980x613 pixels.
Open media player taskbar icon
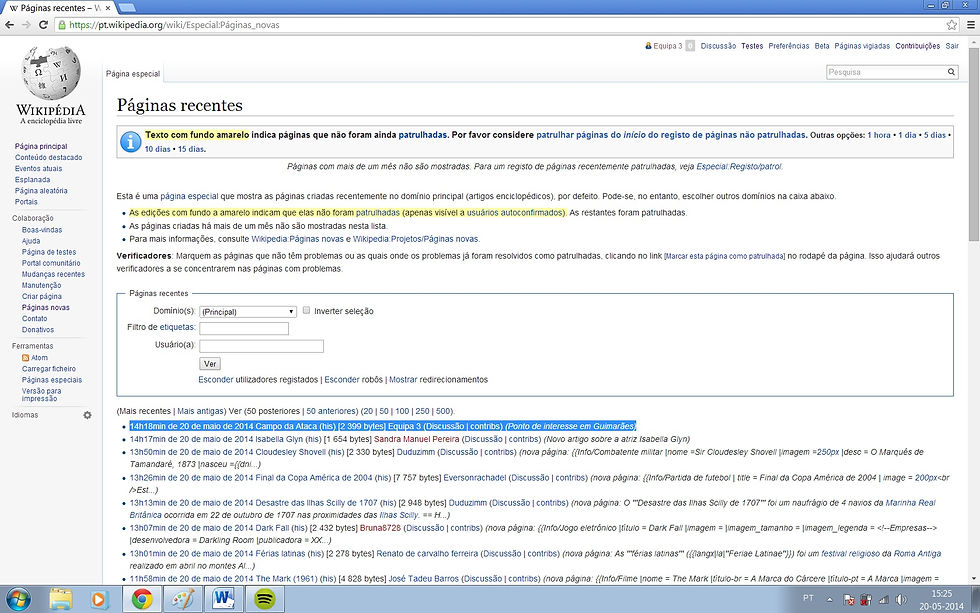(x=98, y=599)
